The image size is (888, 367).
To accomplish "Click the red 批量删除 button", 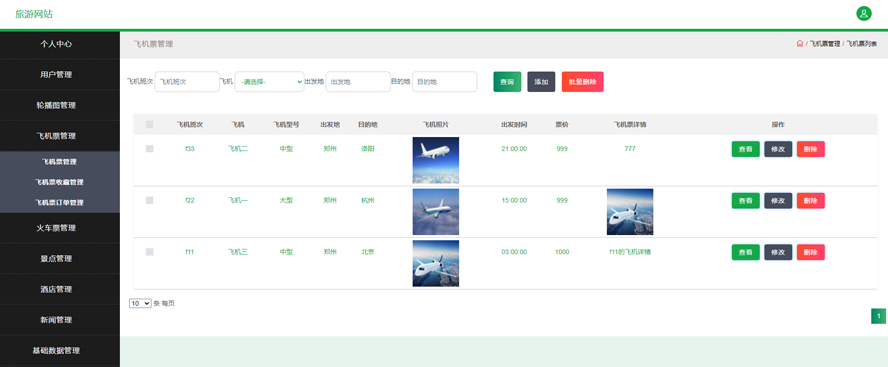I will pos(583,82).
